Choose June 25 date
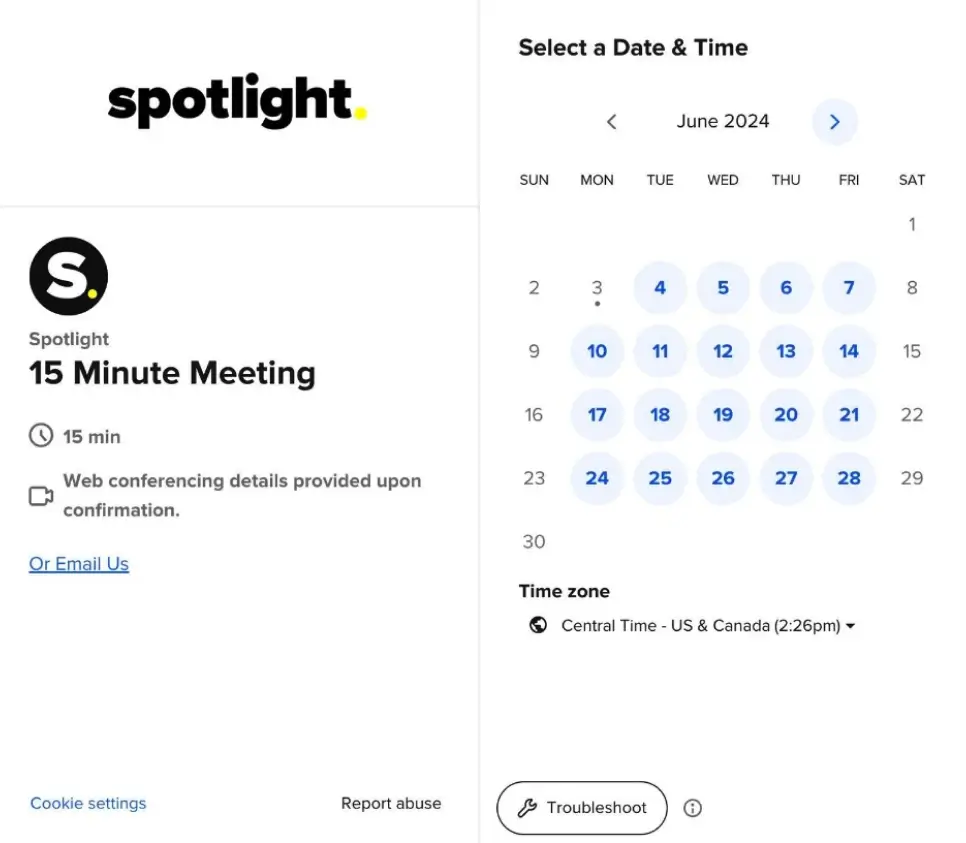The height and width of the screenshot is (843, 966). [x=660, y=478]
